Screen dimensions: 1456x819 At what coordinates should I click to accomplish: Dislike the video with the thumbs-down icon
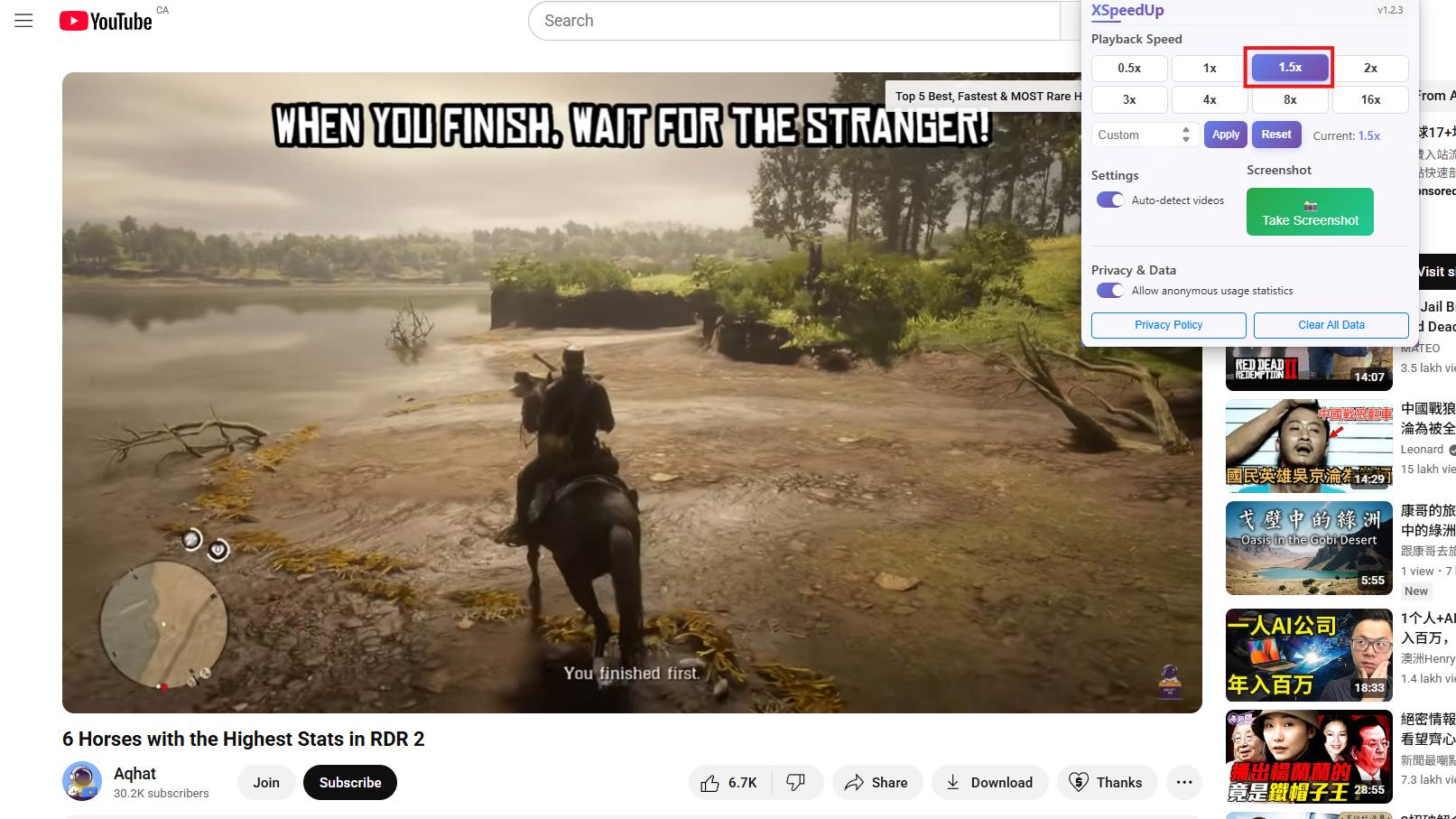795,782
